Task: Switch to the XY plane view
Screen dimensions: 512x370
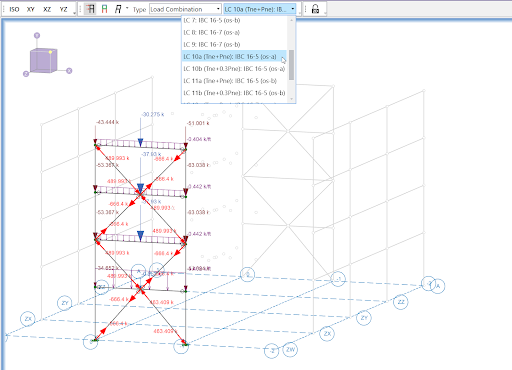Action: 31,9
